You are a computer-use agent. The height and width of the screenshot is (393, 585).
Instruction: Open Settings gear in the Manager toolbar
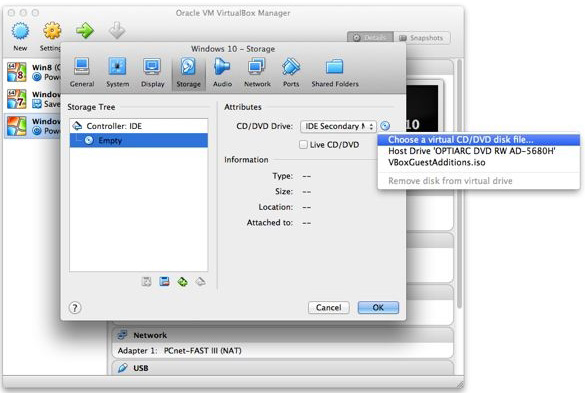(x=52, y=31)
